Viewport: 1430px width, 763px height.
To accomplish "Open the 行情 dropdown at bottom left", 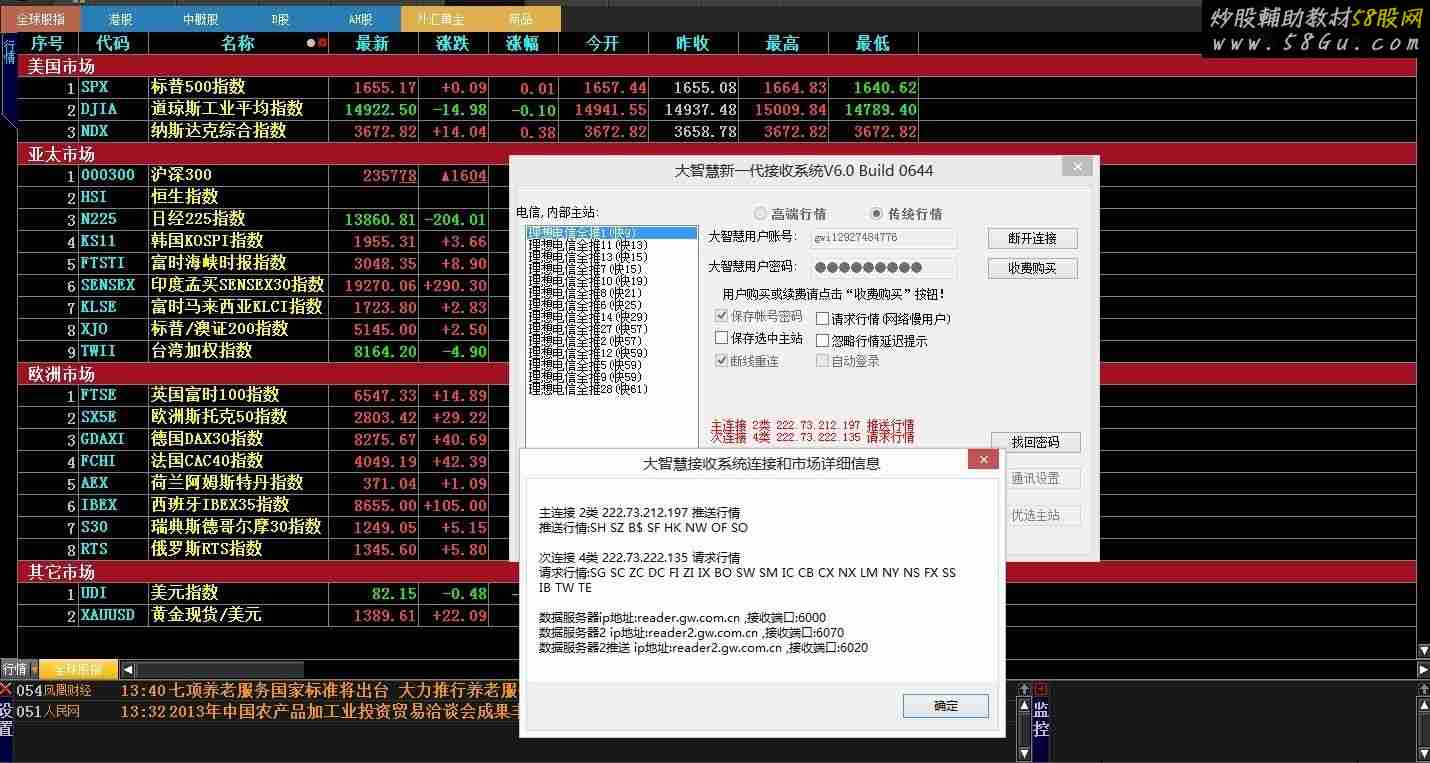I will click(x=19, y=669).
